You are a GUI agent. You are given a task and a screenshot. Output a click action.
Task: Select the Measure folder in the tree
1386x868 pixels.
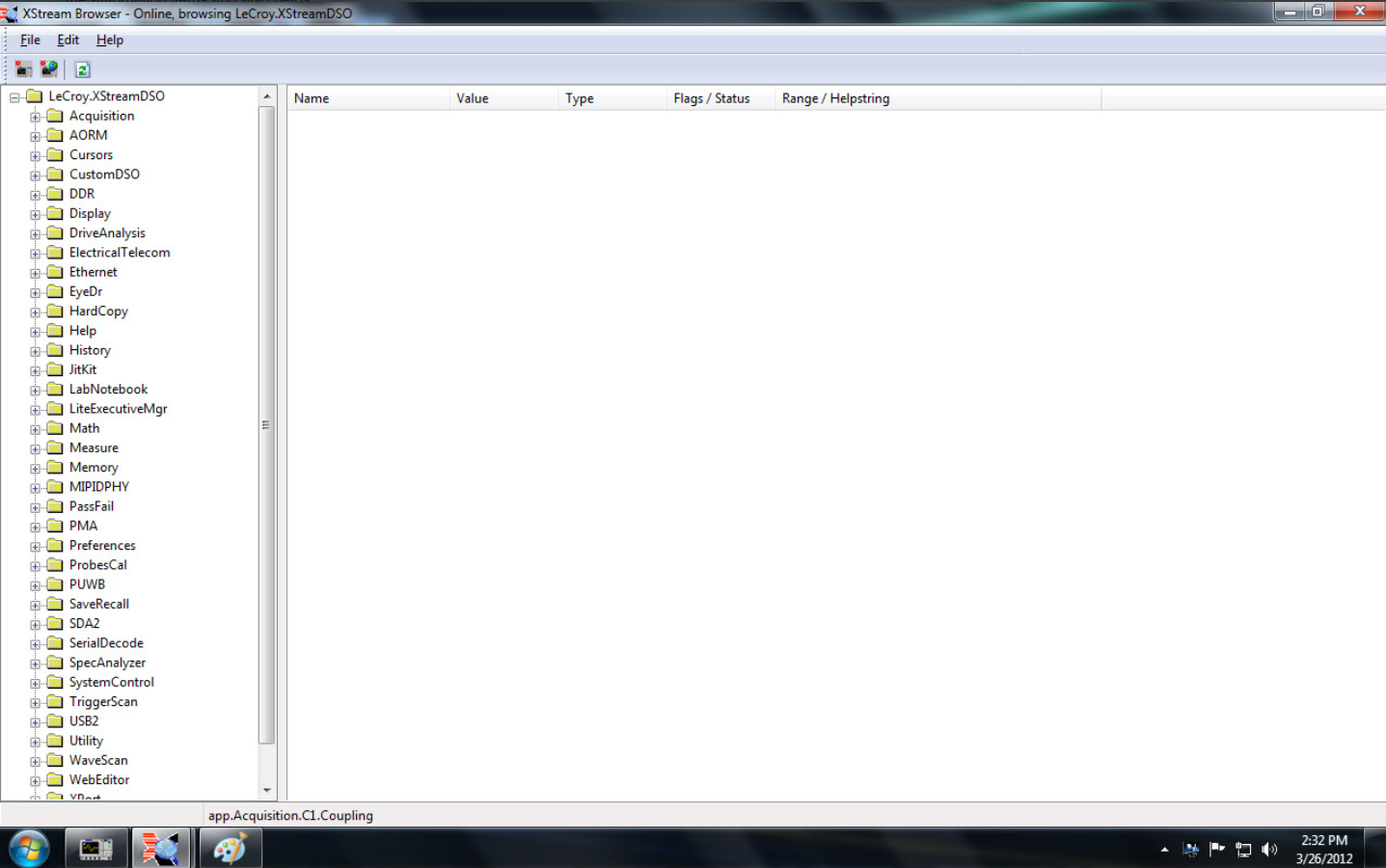click(x=94, y=448)
